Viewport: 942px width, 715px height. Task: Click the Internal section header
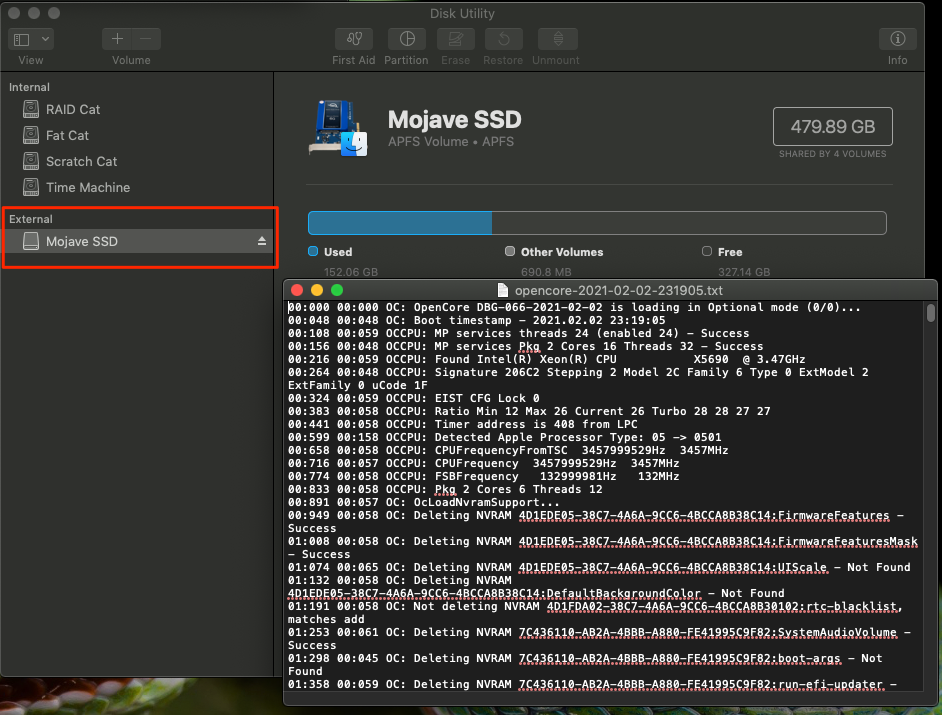29,87
